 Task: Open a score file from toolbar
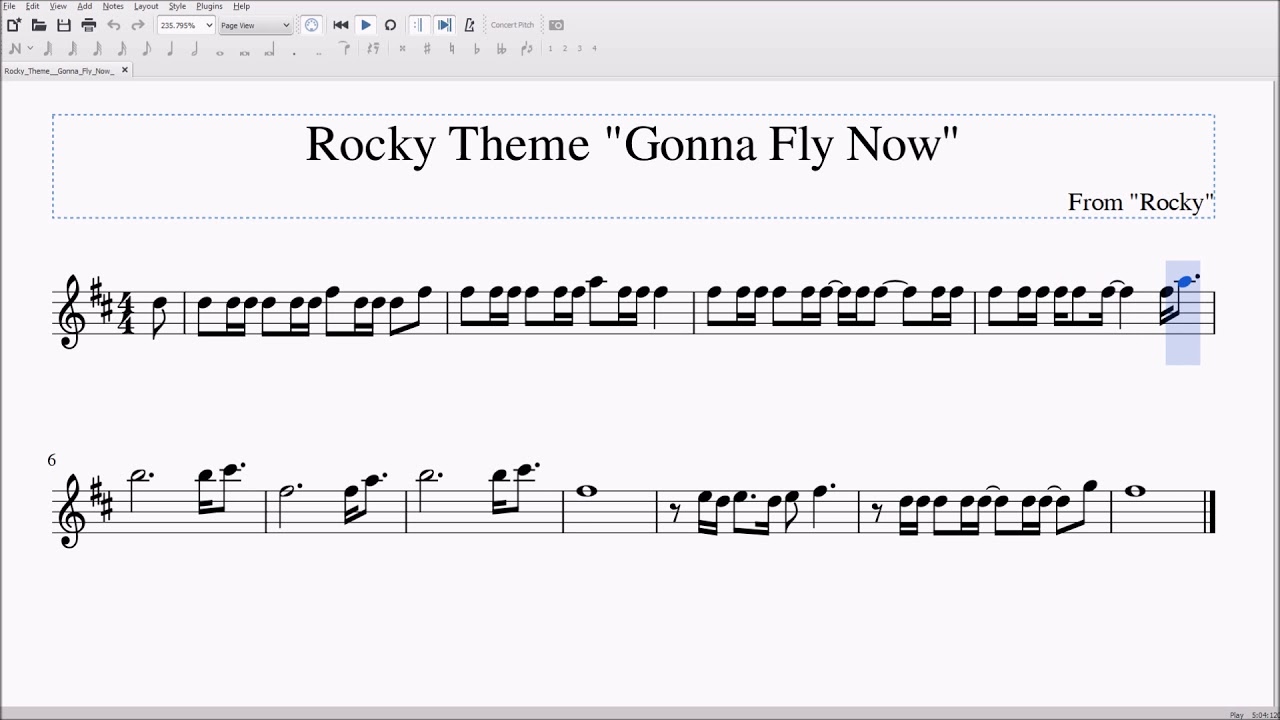click(39, 25)
